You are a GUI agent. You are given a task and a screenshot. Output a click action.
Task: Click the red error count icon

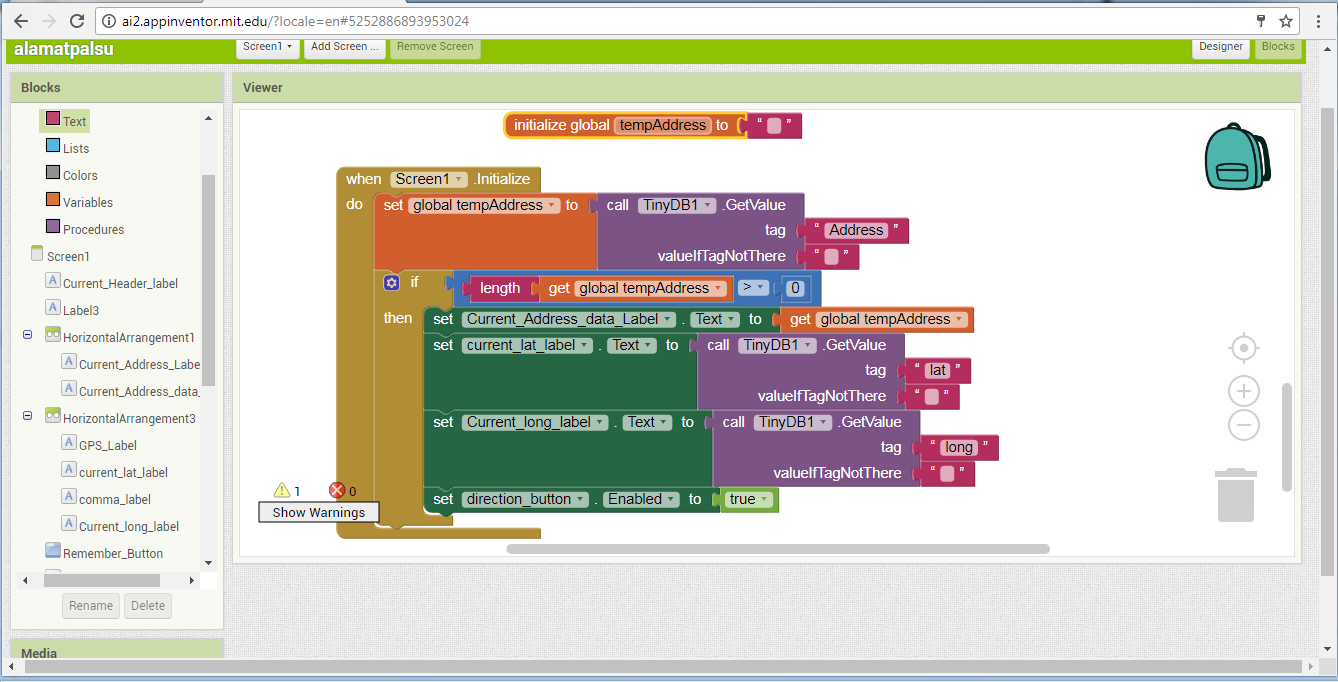[x=337, y=491]
